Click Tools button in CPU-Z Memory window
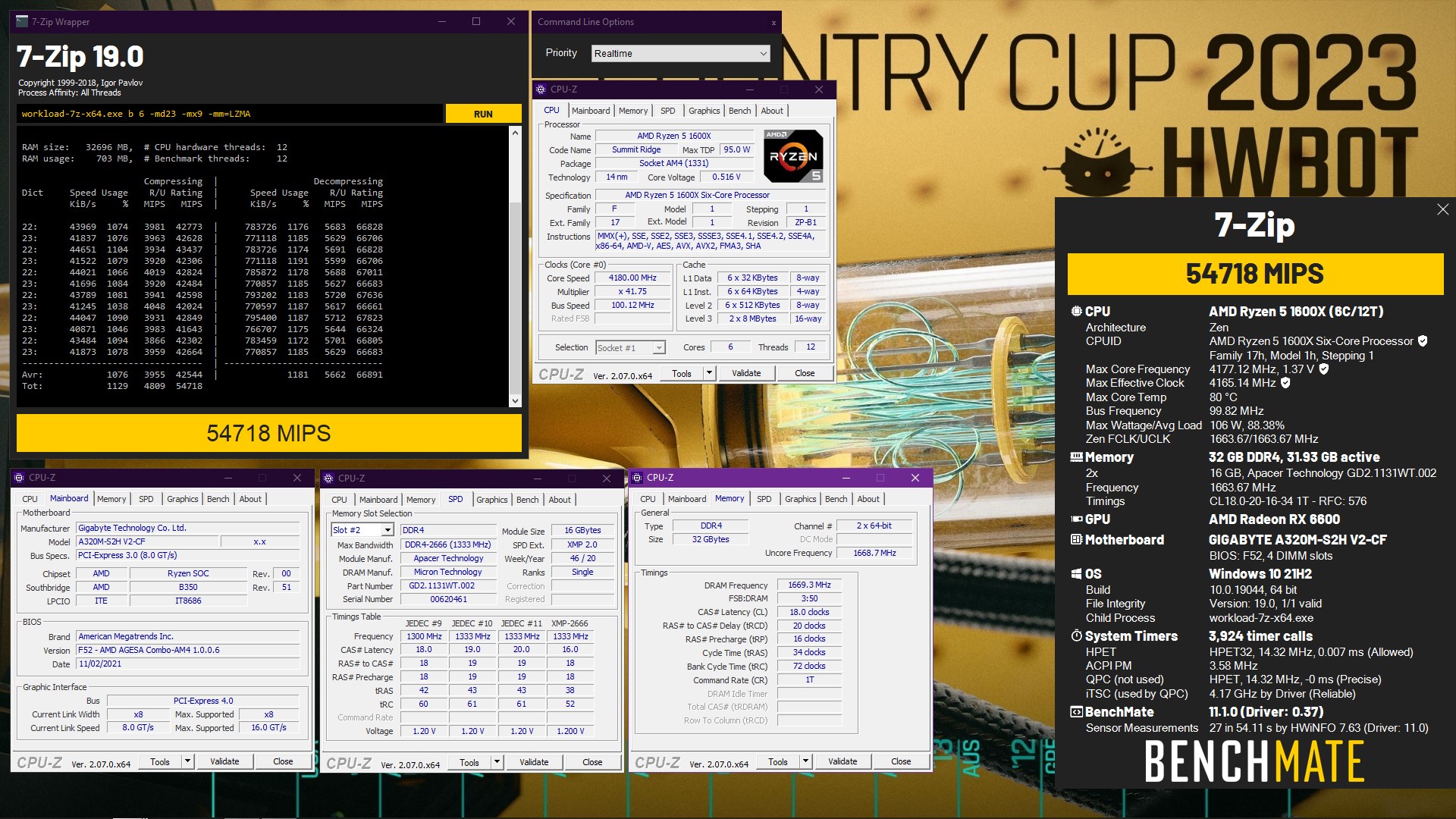This screenshot has height=819, width=1456. [x=778, y=761]
